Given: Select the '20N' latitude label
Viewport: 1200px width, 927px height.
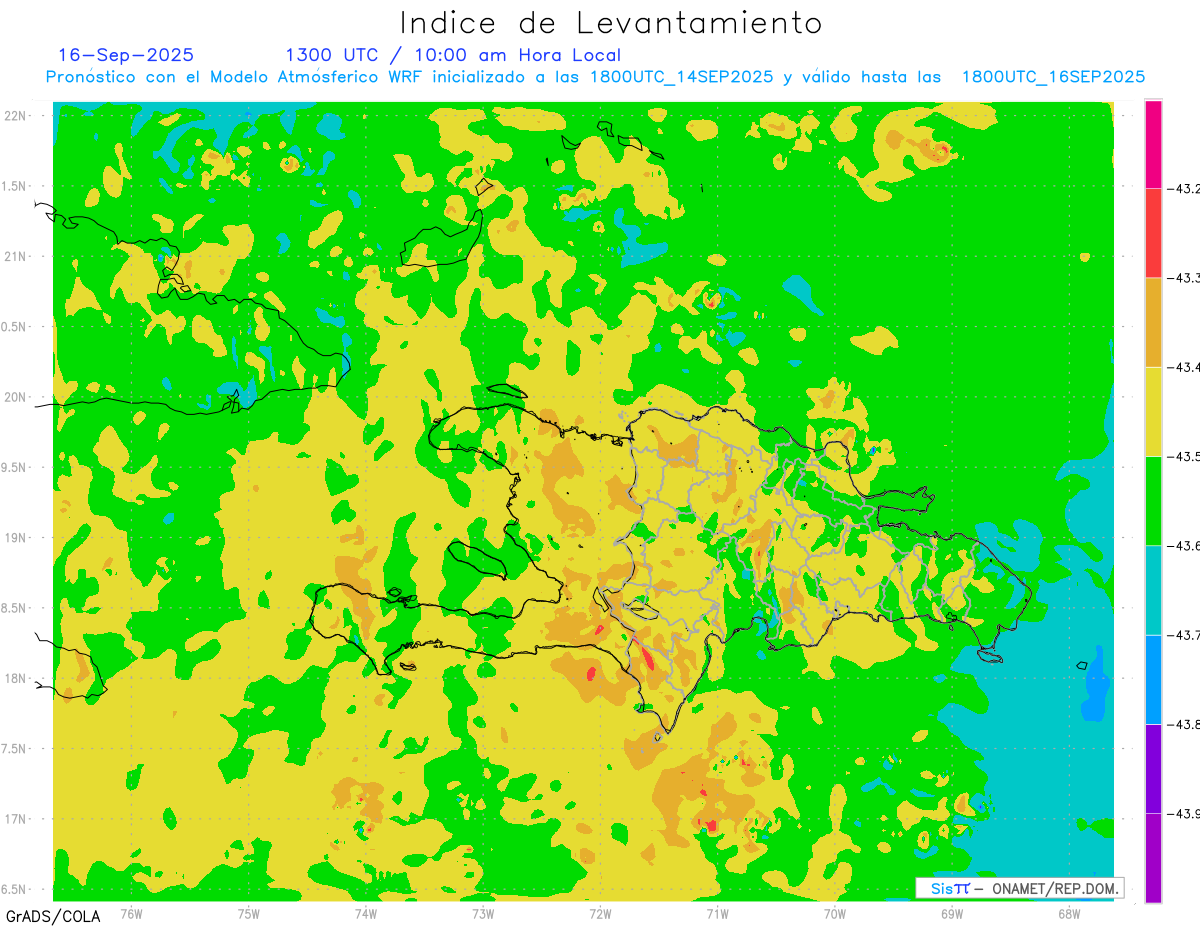Looking at the screenshot, I should point(16,397).
